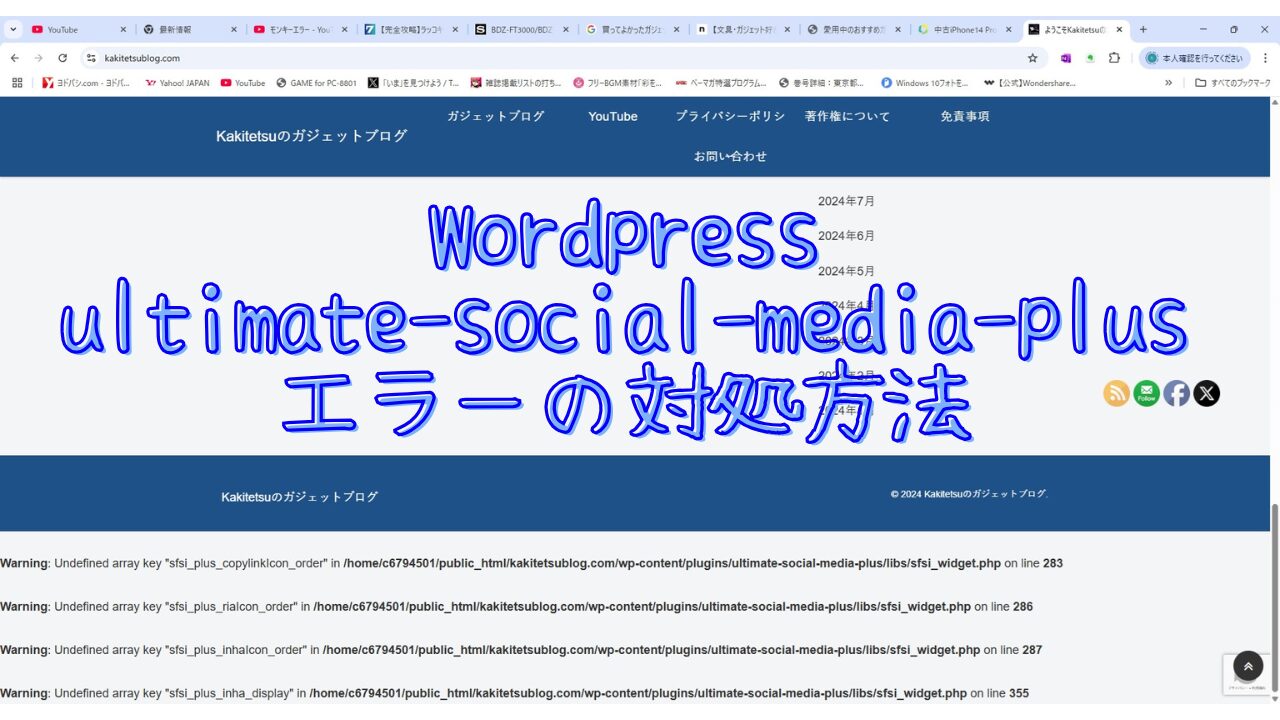The height and width of the screenshot is (720, 1280).
Task: Click the footer Kakitetsuのガジェットブログ link
Action: click(300, 497)
